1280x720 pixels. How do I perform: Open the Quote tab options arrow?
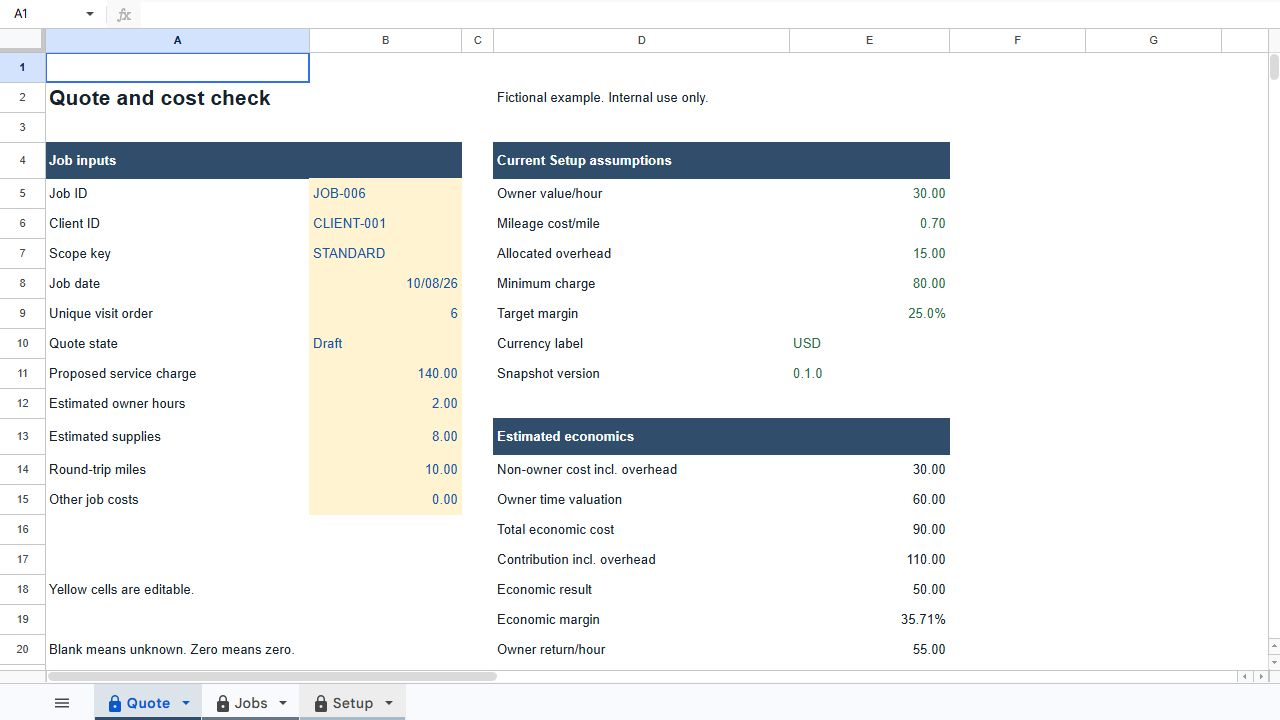point(185,703)
